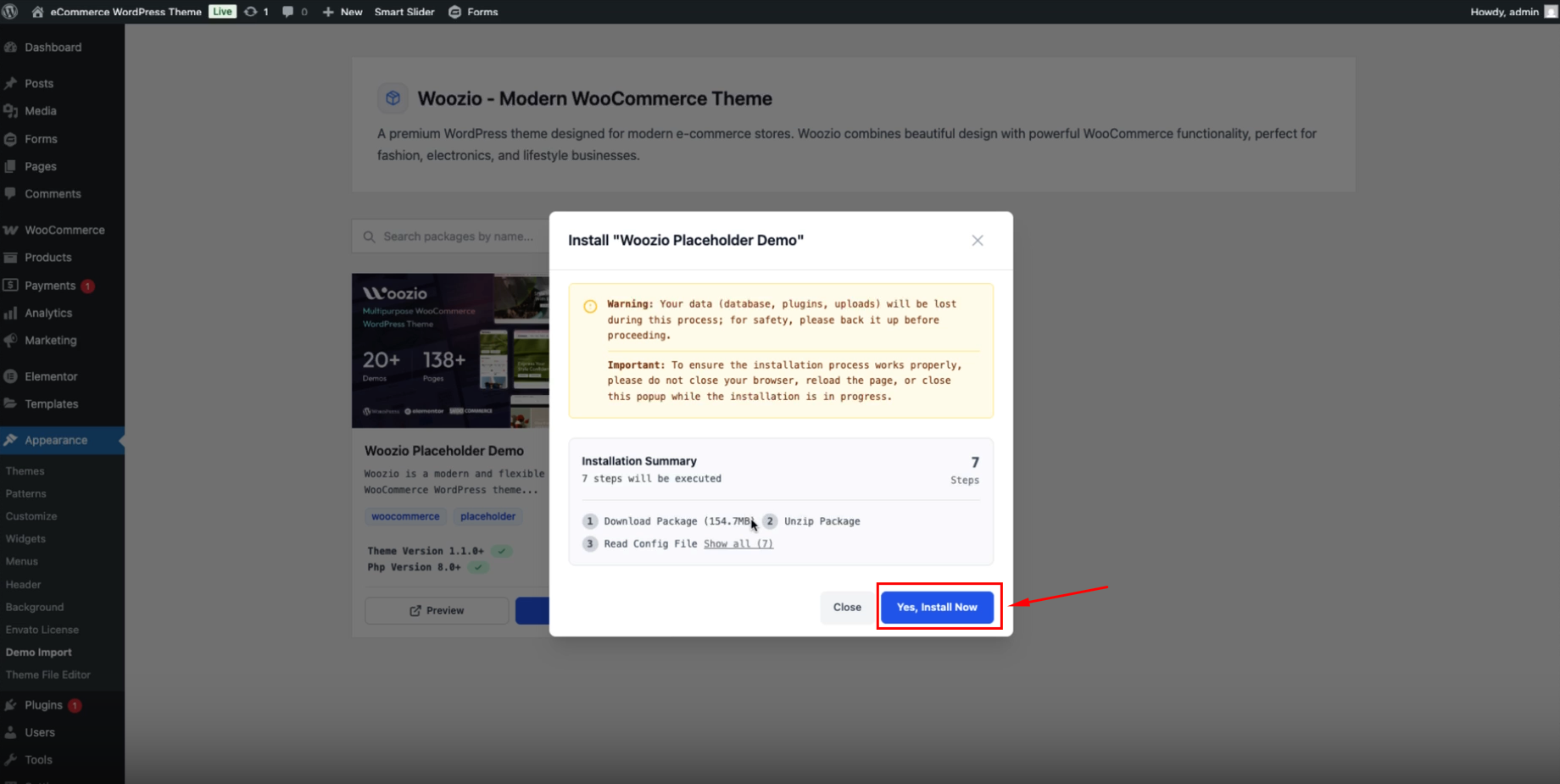The width and height of the screenshot is (1560, 784).
Task: Select Themes under Appearance
Action: [25, 471]
